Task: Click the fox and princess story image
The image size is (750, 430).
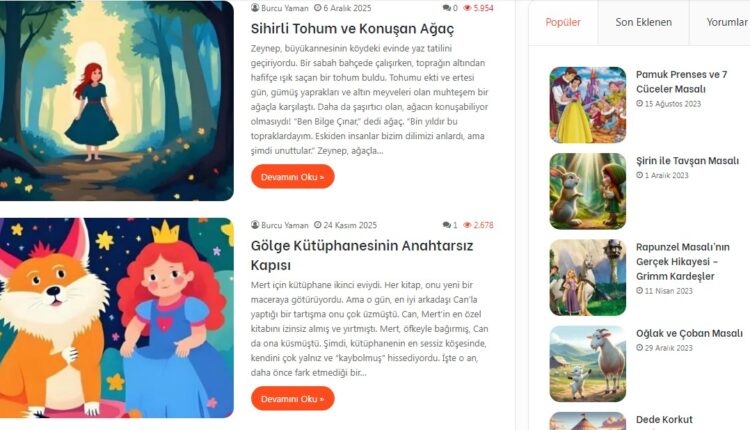Action: coord(117,318)
